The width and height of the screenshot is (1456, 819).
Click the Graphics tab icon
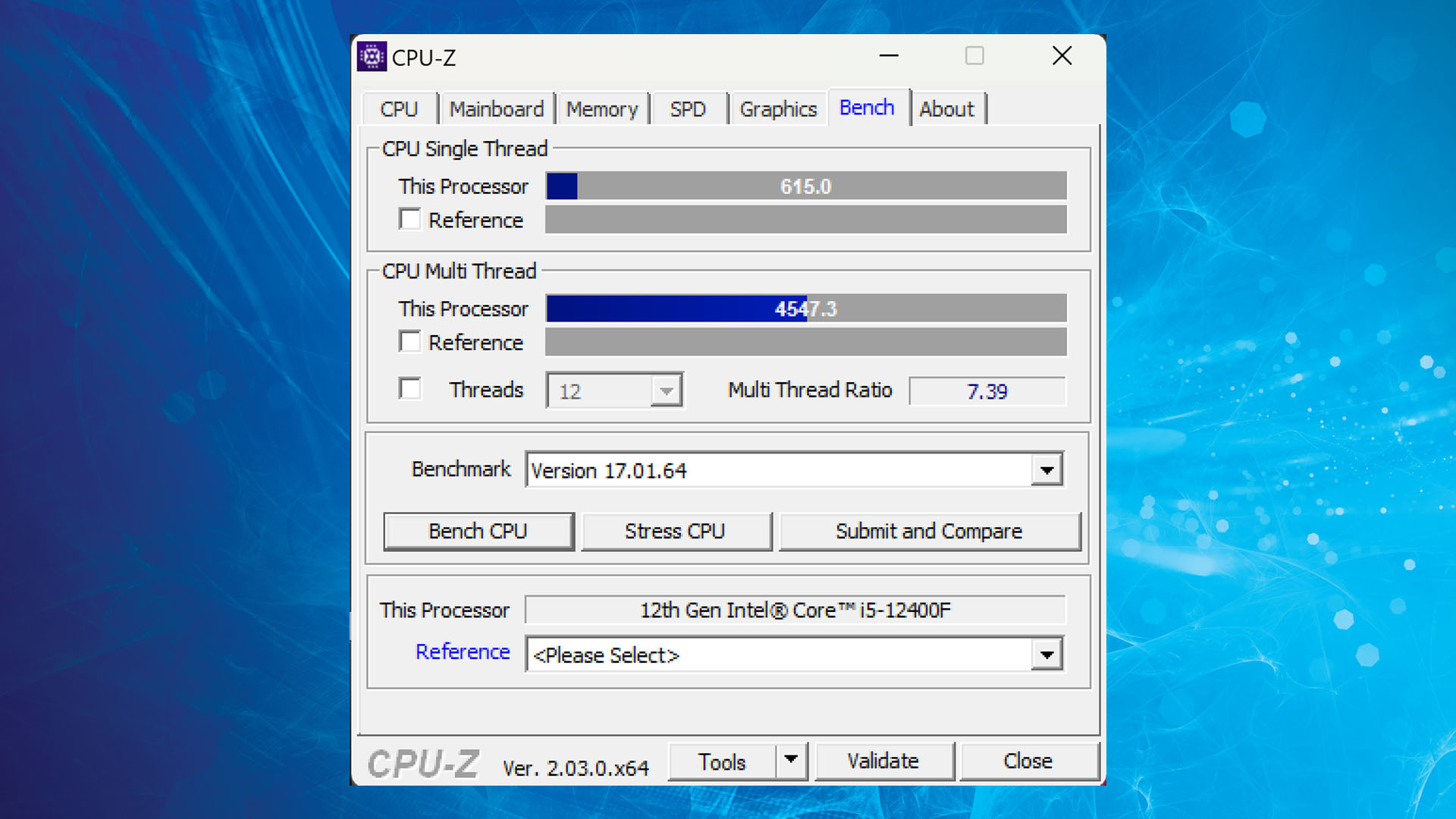(x=777, y=109)
